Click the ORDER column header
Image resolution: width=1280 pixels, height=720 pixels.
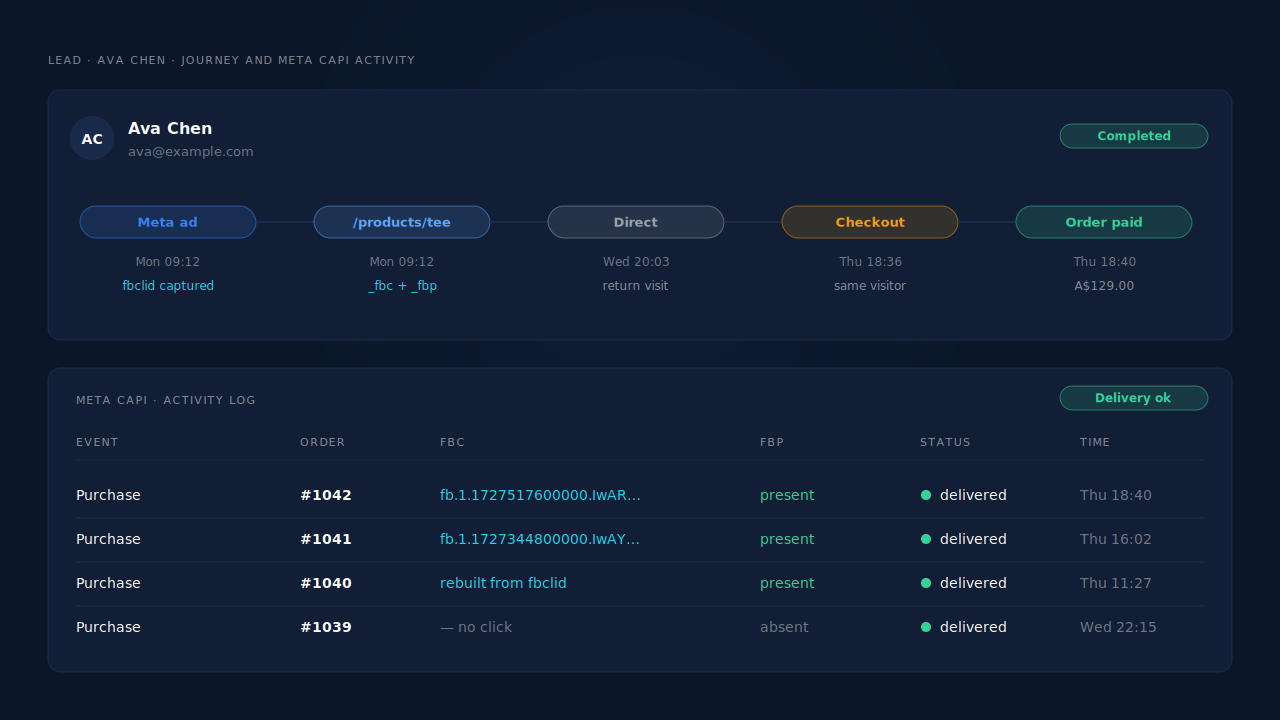tap(322, 442)
